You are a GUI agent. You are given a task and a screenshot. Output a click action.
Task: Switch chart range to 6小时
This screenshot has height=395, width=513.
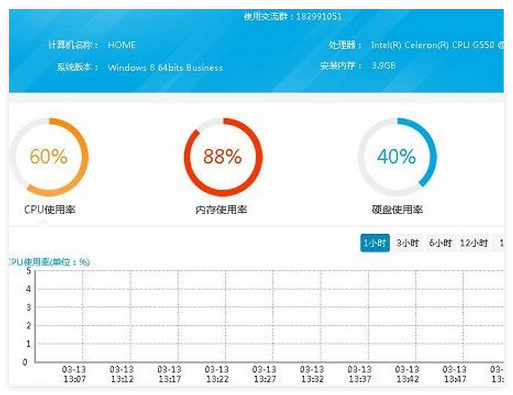(440, 243)
